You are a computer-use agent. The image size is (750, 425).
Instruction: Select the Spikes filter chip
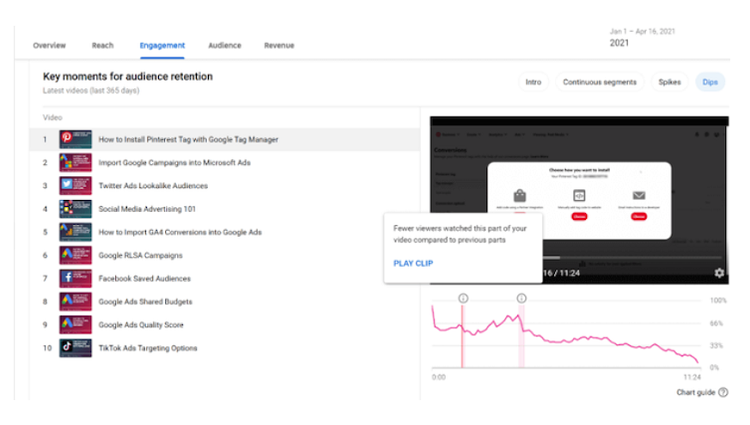[x=669, y=82]
